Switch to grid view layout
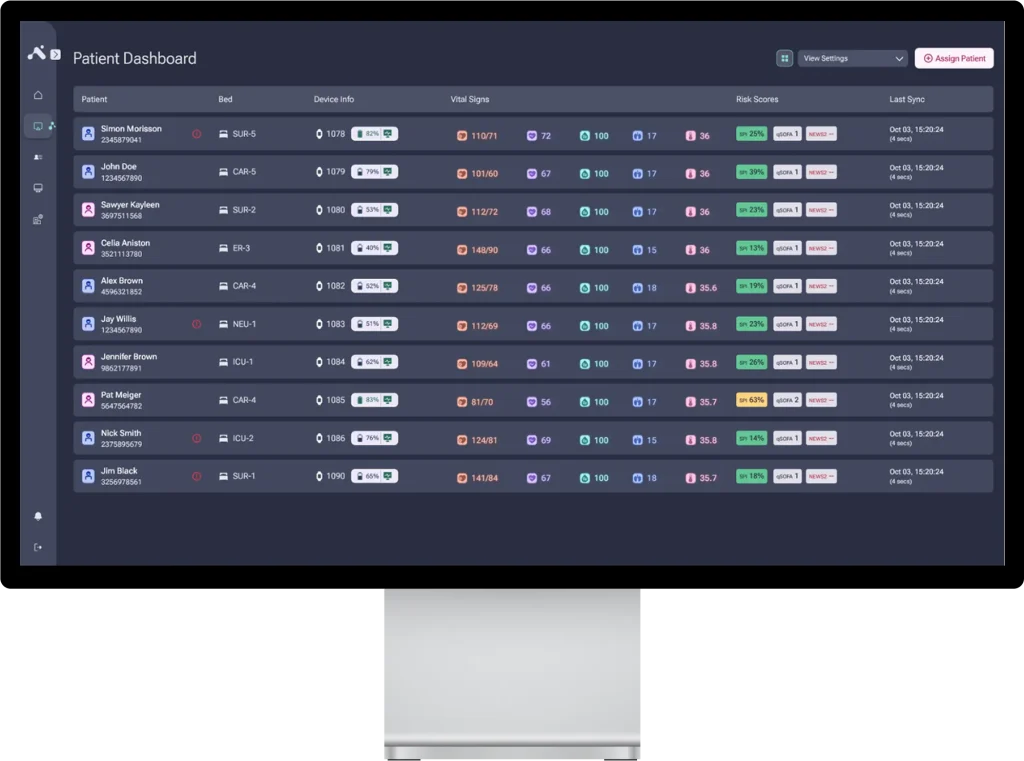The height and width of the screenshot is (761, 1024). [785, 59]
